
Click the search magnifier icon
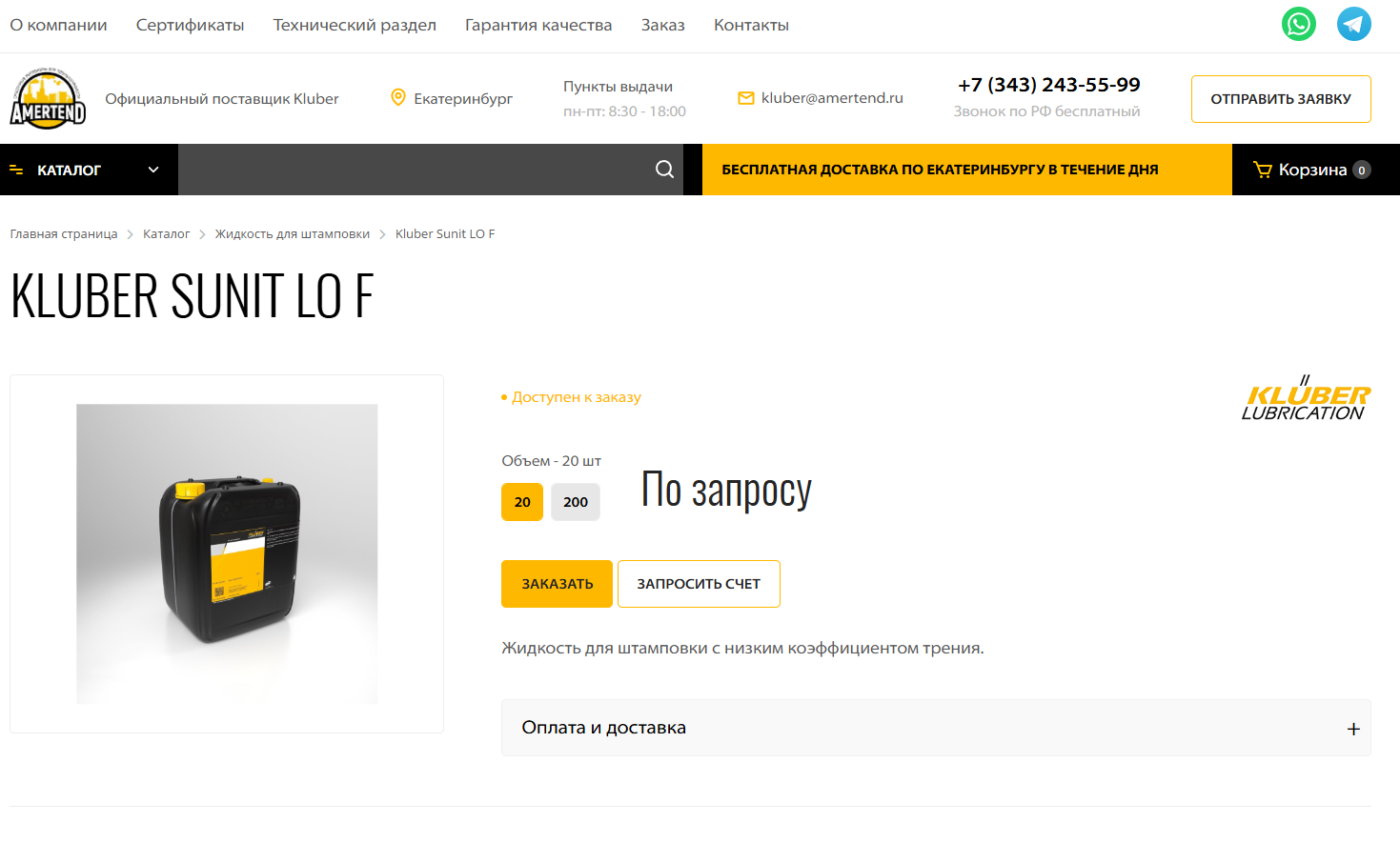[664, 170]
